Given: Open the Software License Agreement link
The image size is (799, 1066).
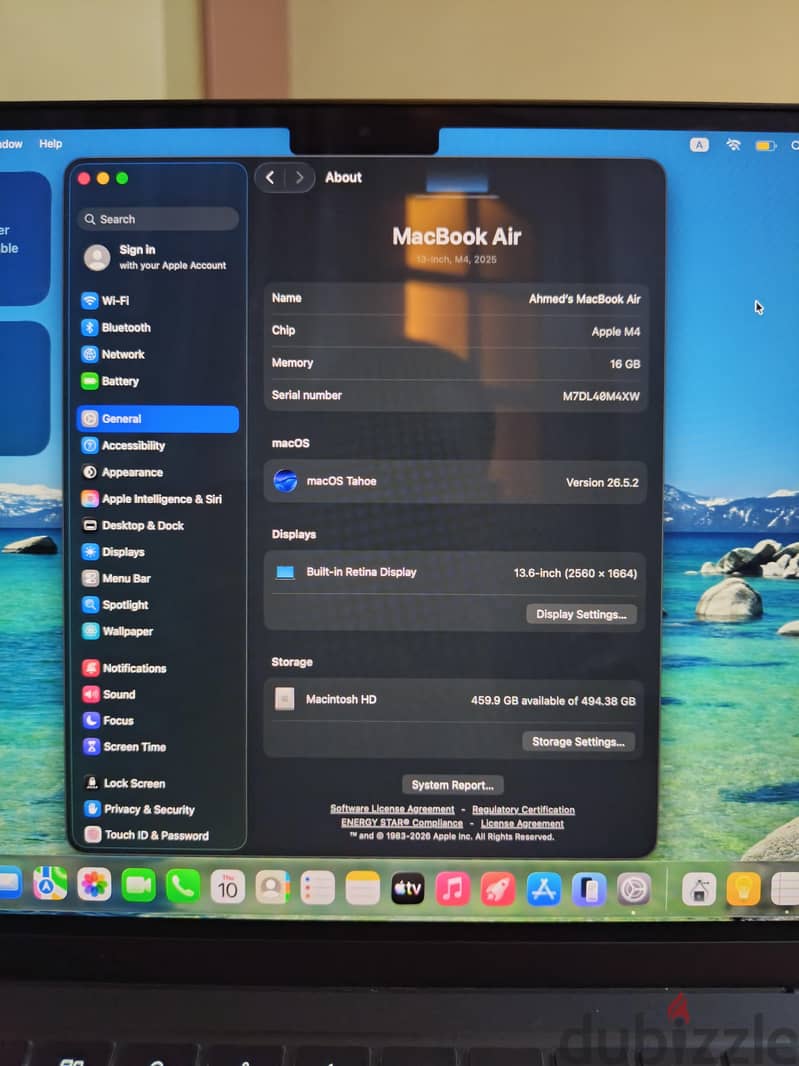Looking at the screenshot, I should pyautogui.click(x=392, y=809).
